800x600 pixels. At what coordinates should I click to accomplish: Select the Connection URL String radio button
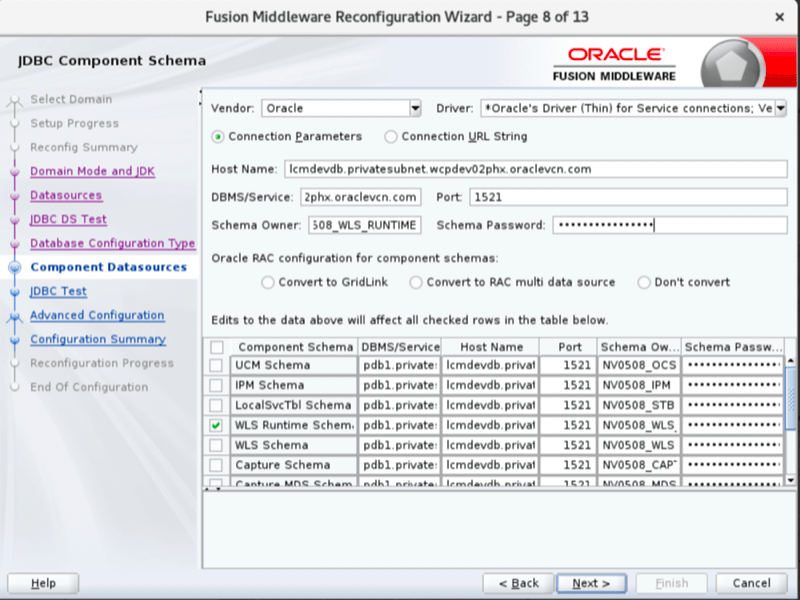click(x=391, y=137)
